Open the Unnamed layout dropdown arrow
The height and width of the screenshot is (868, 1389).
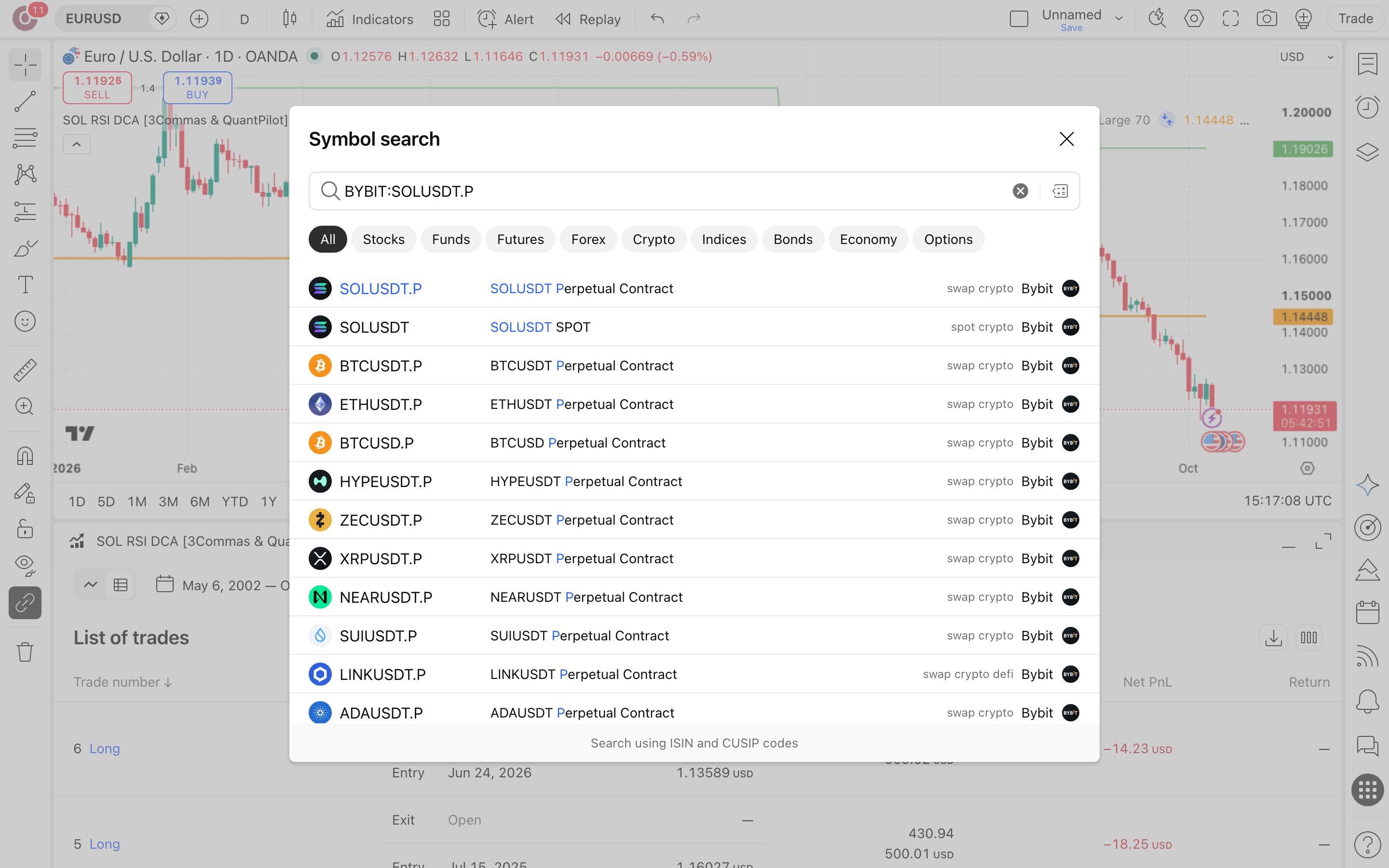point(1118,19)
